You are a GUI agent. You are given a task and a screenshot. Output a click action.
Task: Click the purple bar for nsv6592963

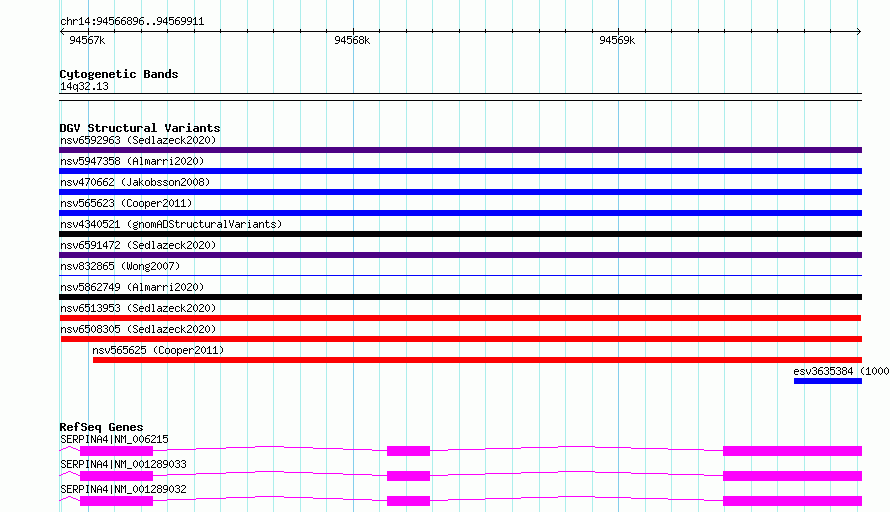460,150
